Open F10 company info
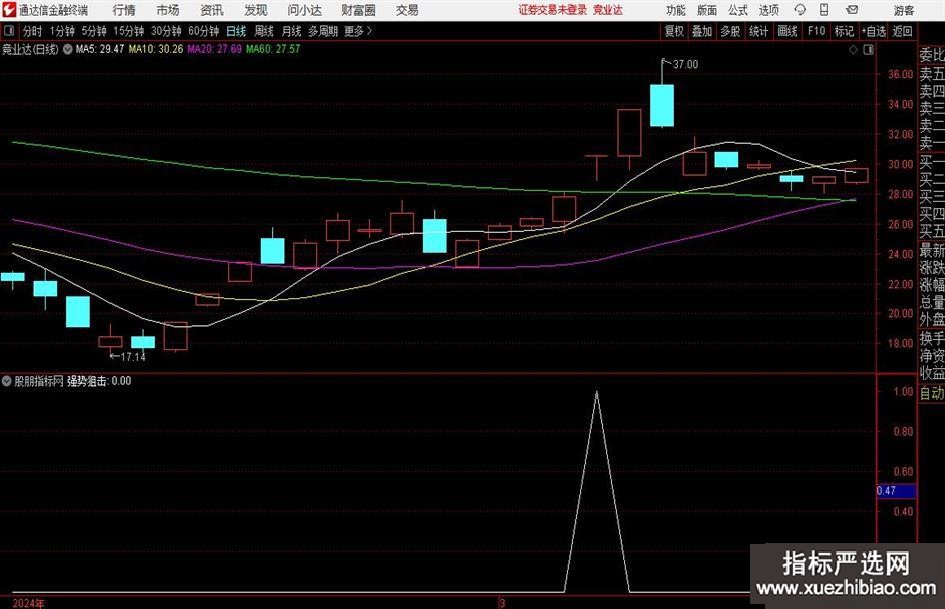 [817, 31]
